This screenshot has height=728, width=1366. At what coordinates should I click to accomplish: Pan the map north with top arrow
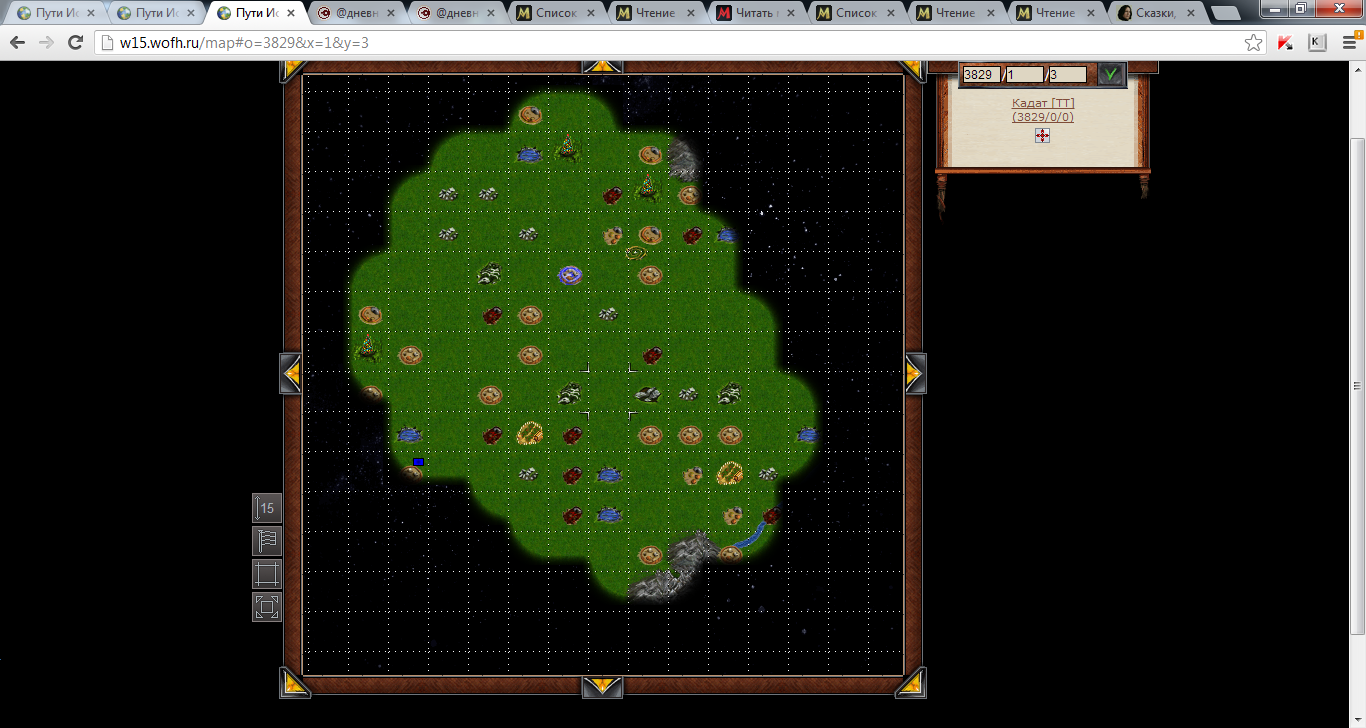602,66
